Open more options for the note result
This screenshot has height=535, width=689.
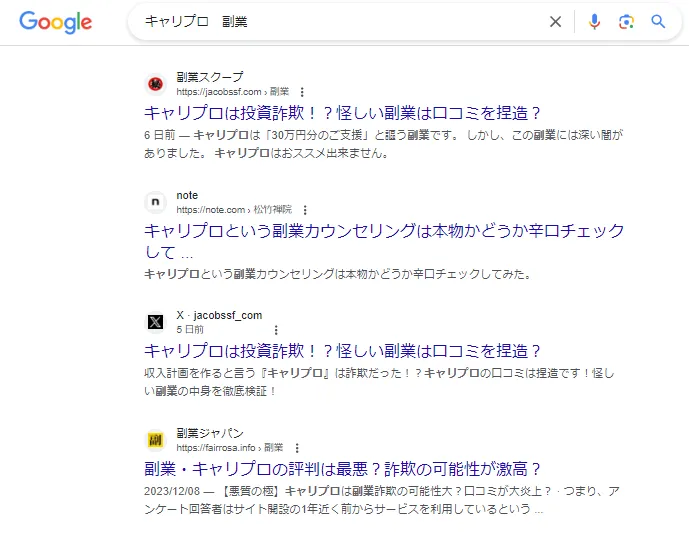305,210
